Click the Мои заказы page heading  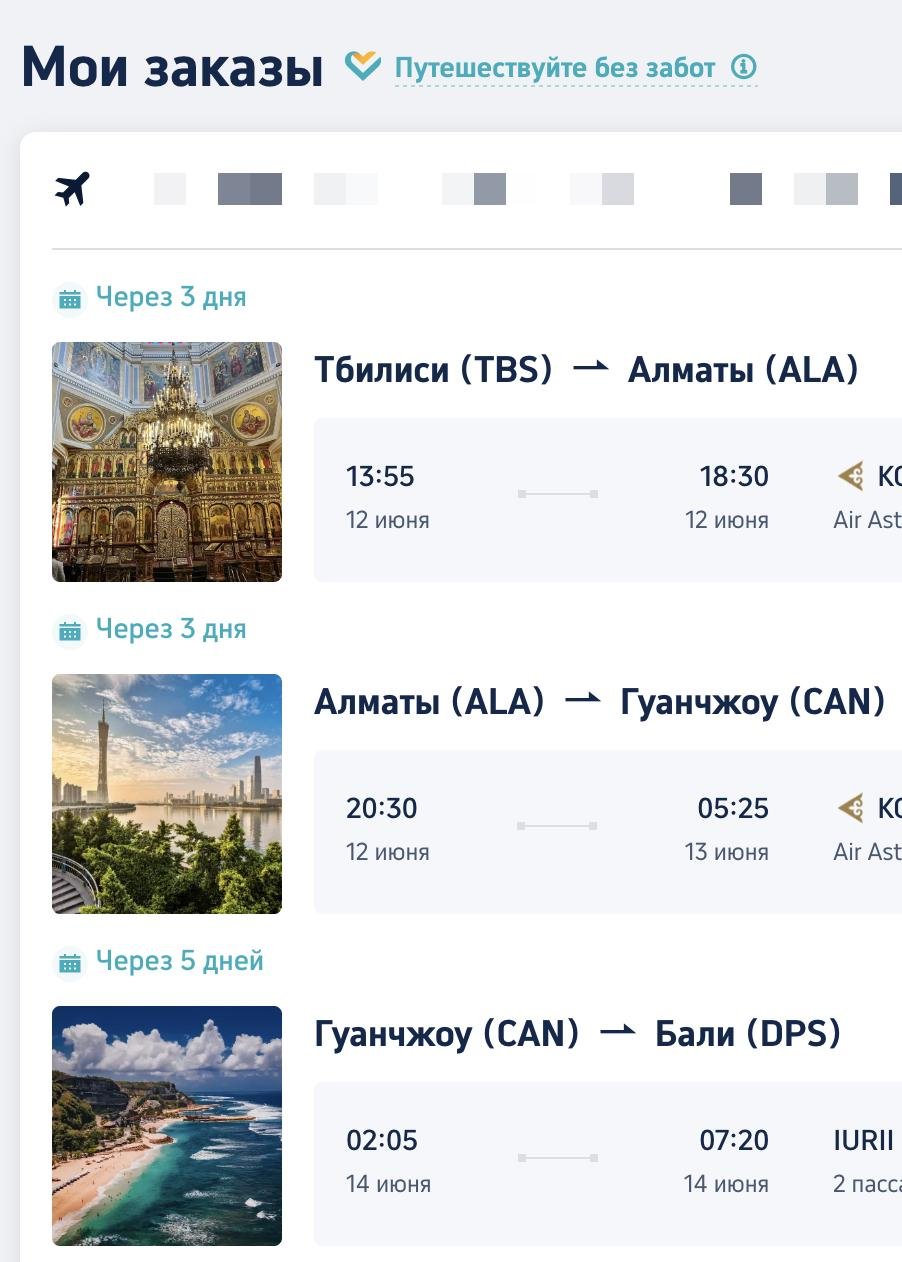[172, 68]
